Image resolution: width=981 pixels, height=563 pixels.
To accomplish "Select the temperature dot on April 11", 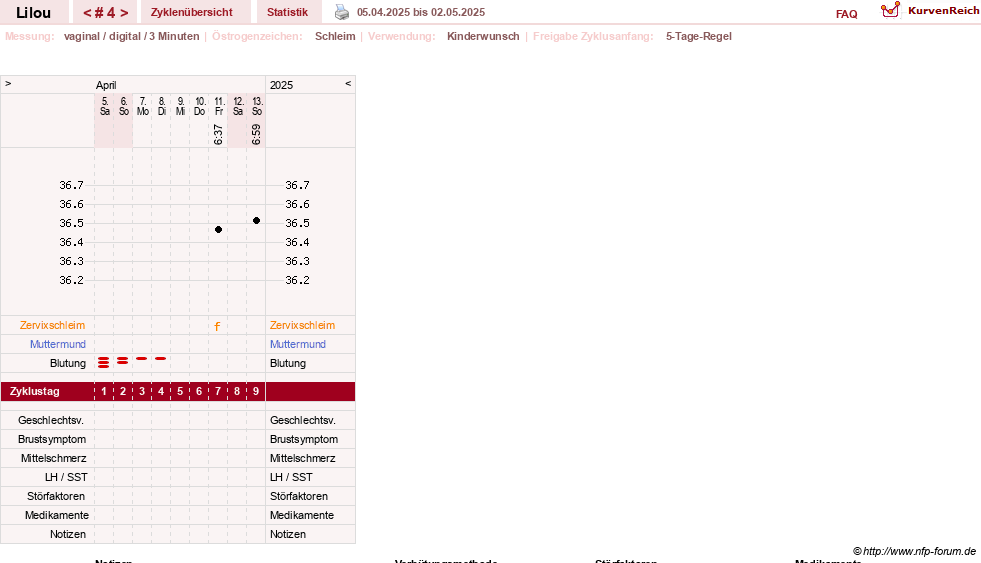I will (218, 230).
